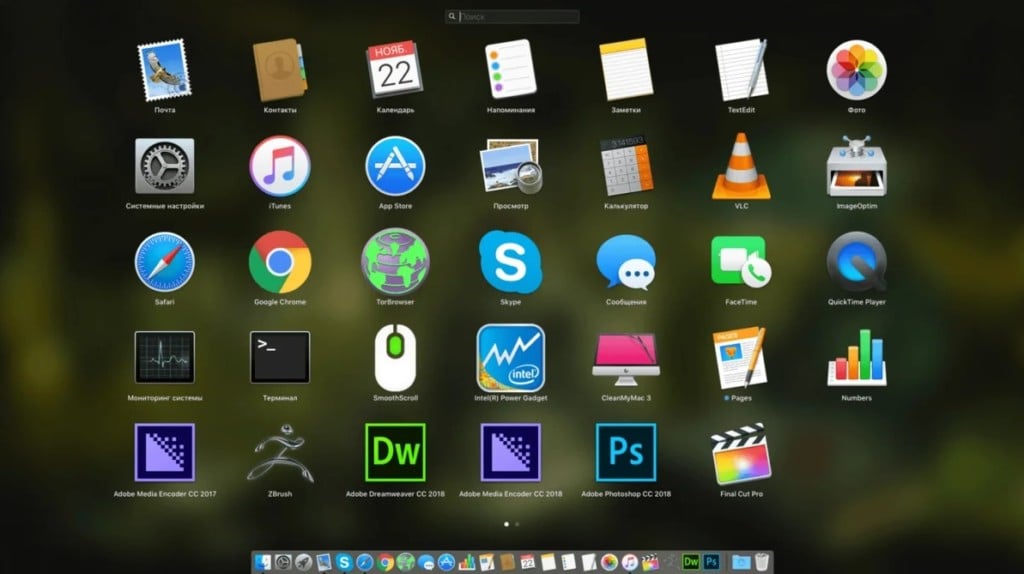Viewport: 1024px width, 574px height.
Task: Open CleanMyMac 3
Action: pyautogui.click(x=626, y=359)
